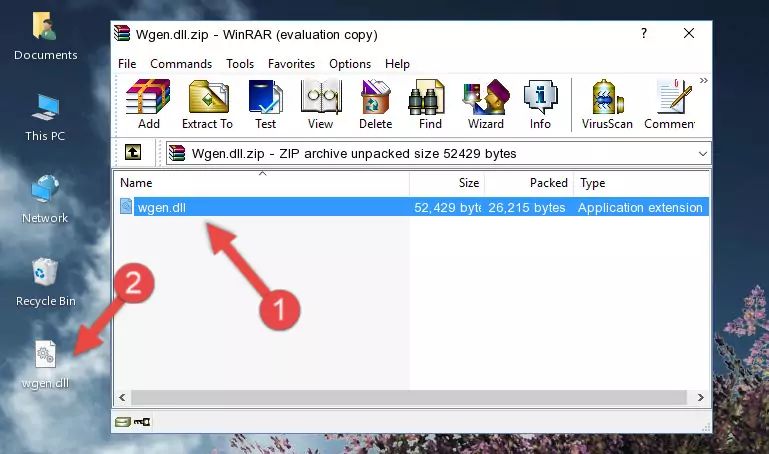Click the Delete toolbar icon
The image size is (769, 454).
click(x=376, y=104)
